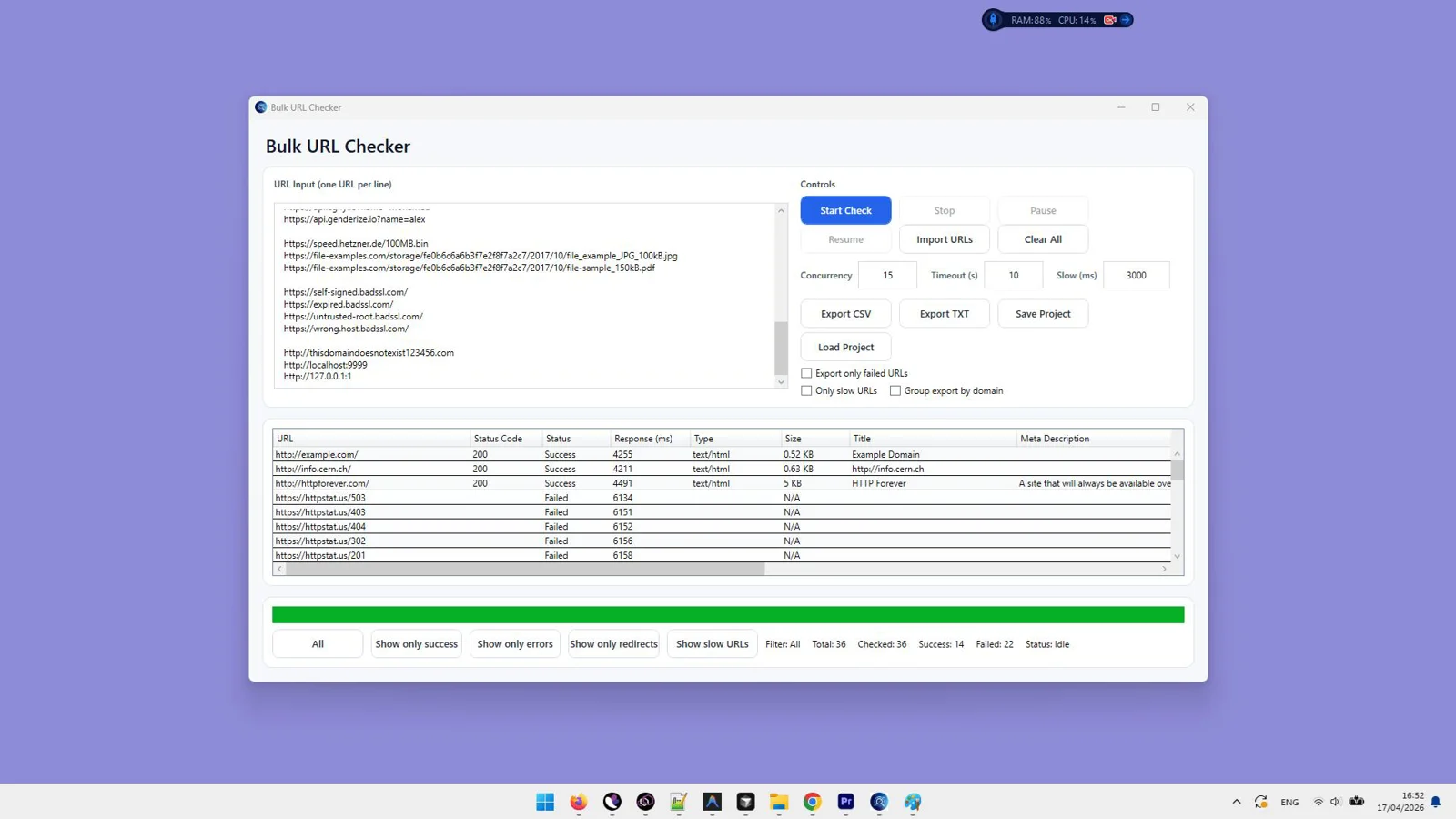Click the green progress bar
Image resolution: width=1456 pixels, height=819 pixels.
pos(728,615)
